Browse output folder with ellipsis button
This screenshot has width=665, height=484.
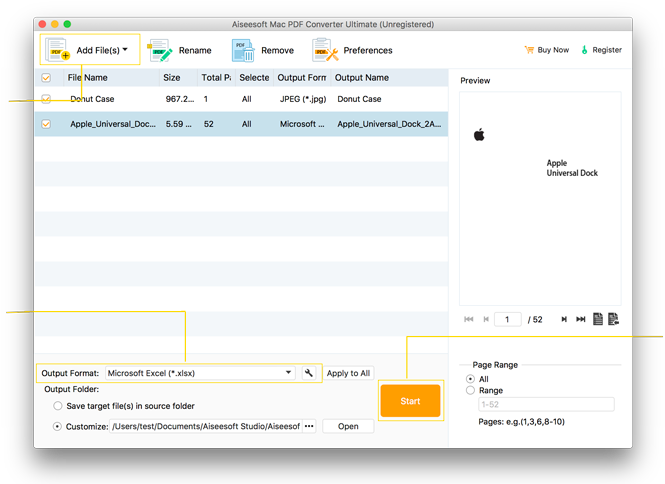point(309,426)
